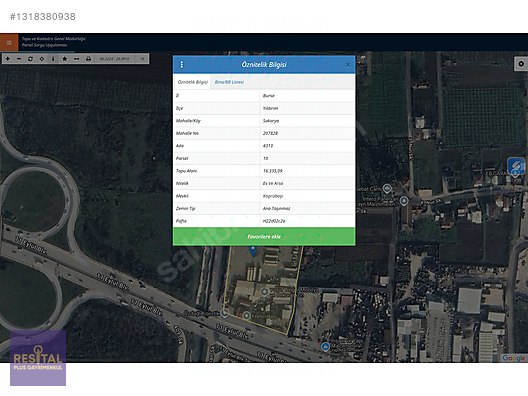Switch to the Bina/BB Listesi tab
The width and height of the screenshot is (528, 396).
[x=229, y=82]
